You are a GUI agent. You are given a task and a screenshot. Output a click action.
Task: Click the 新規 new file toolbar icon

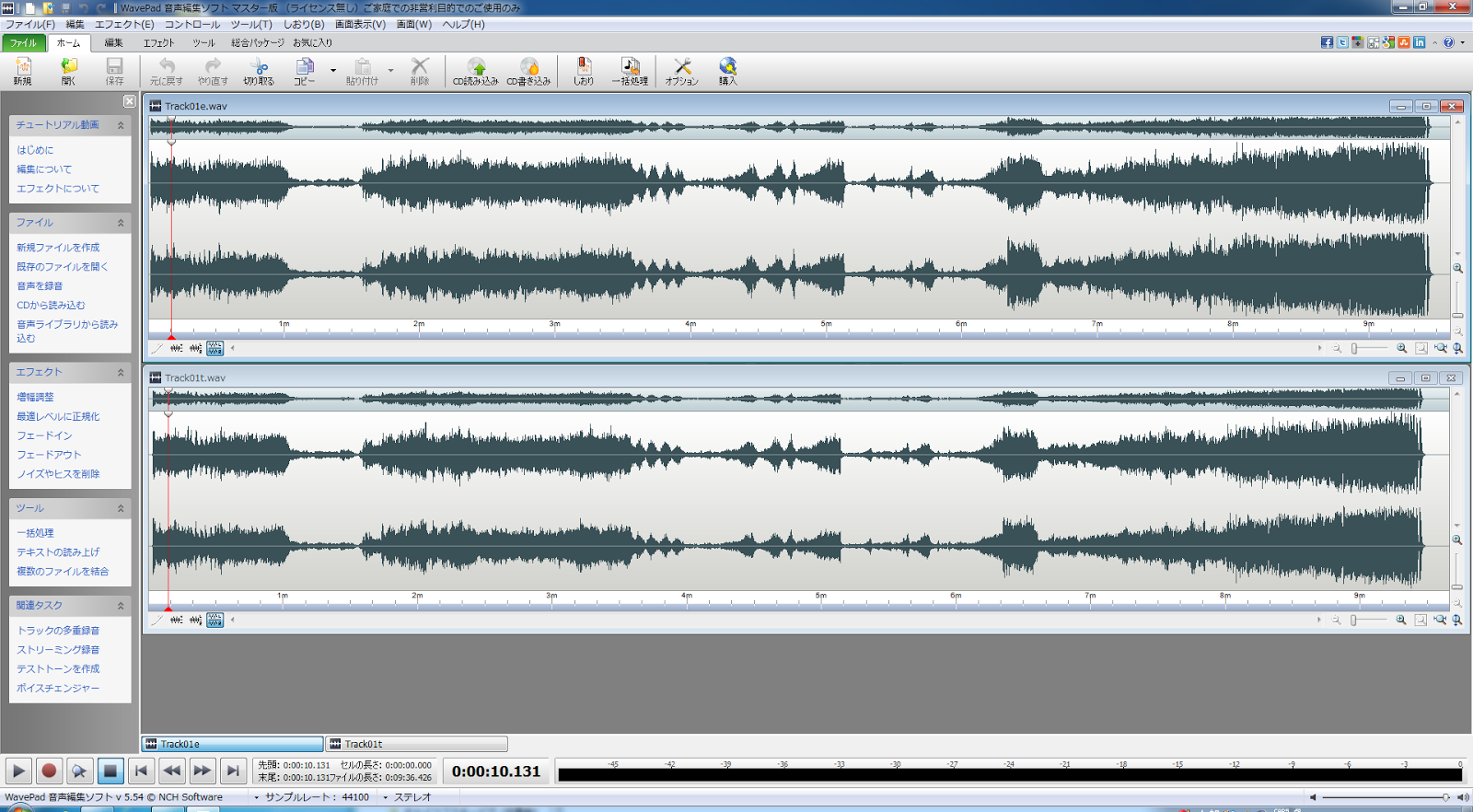coord(23,70)
